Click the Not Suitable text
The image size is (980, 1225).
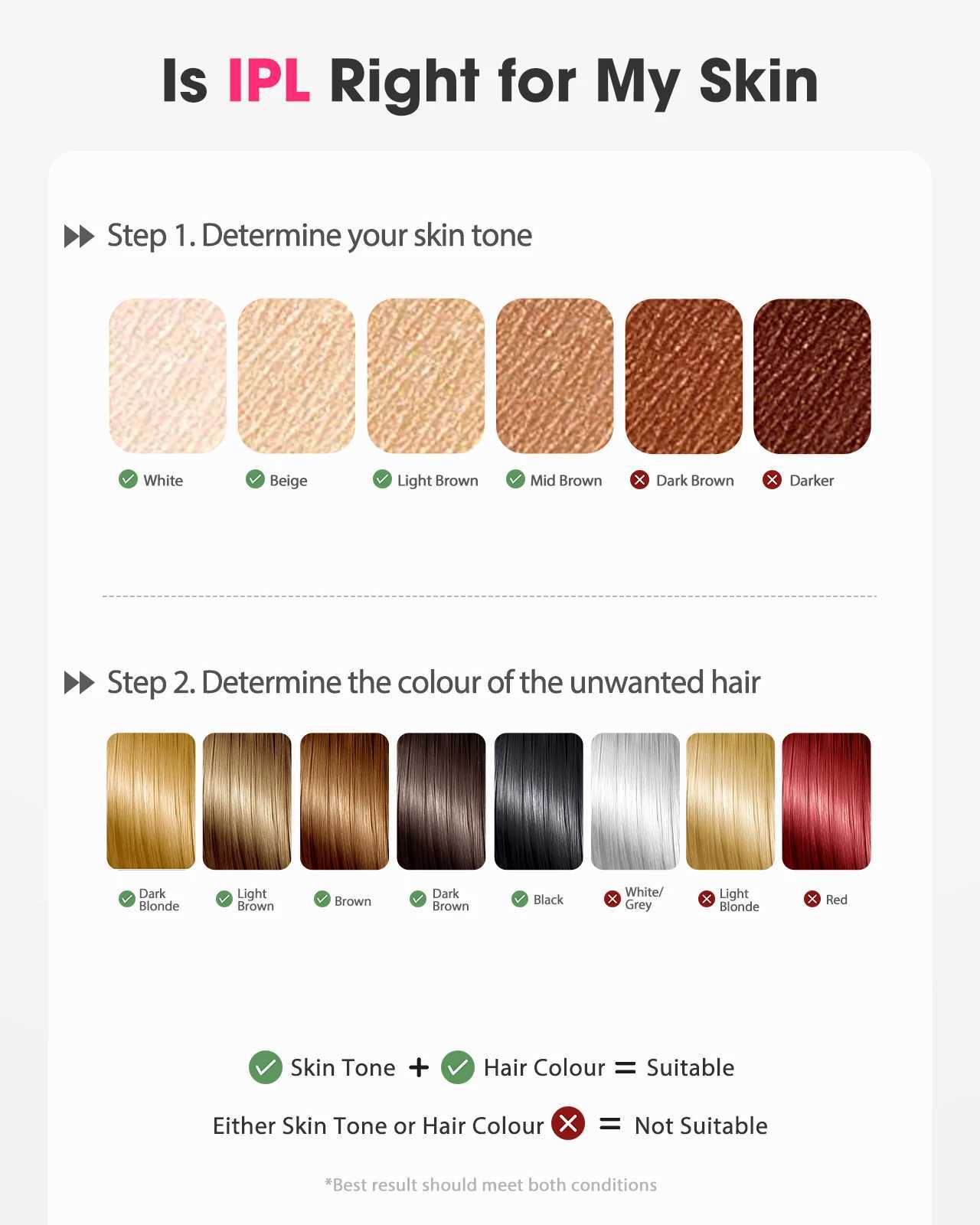tap(701, 1125)
